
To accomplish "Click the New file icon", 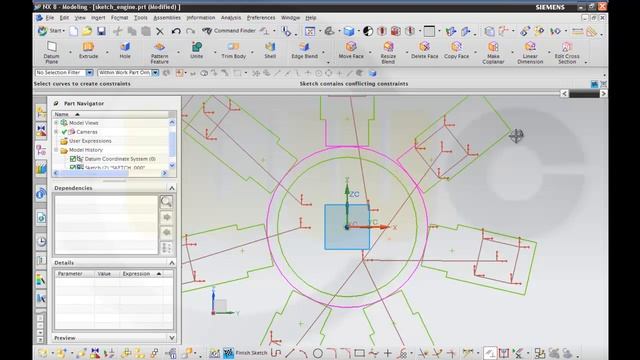I will tap(73, 31).
